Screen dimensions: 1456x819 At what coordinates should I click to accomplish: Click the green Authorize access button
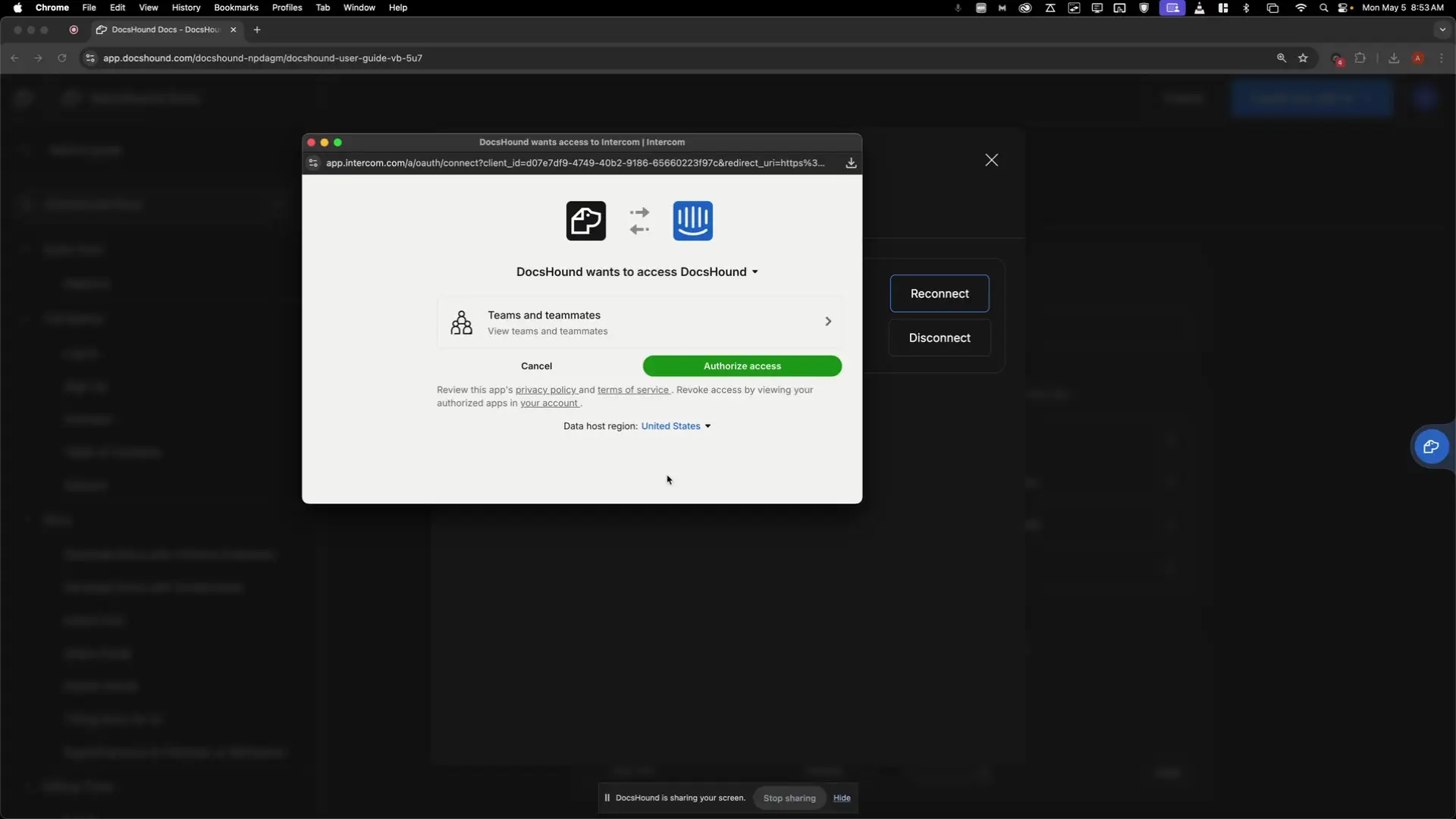[742, 366]
